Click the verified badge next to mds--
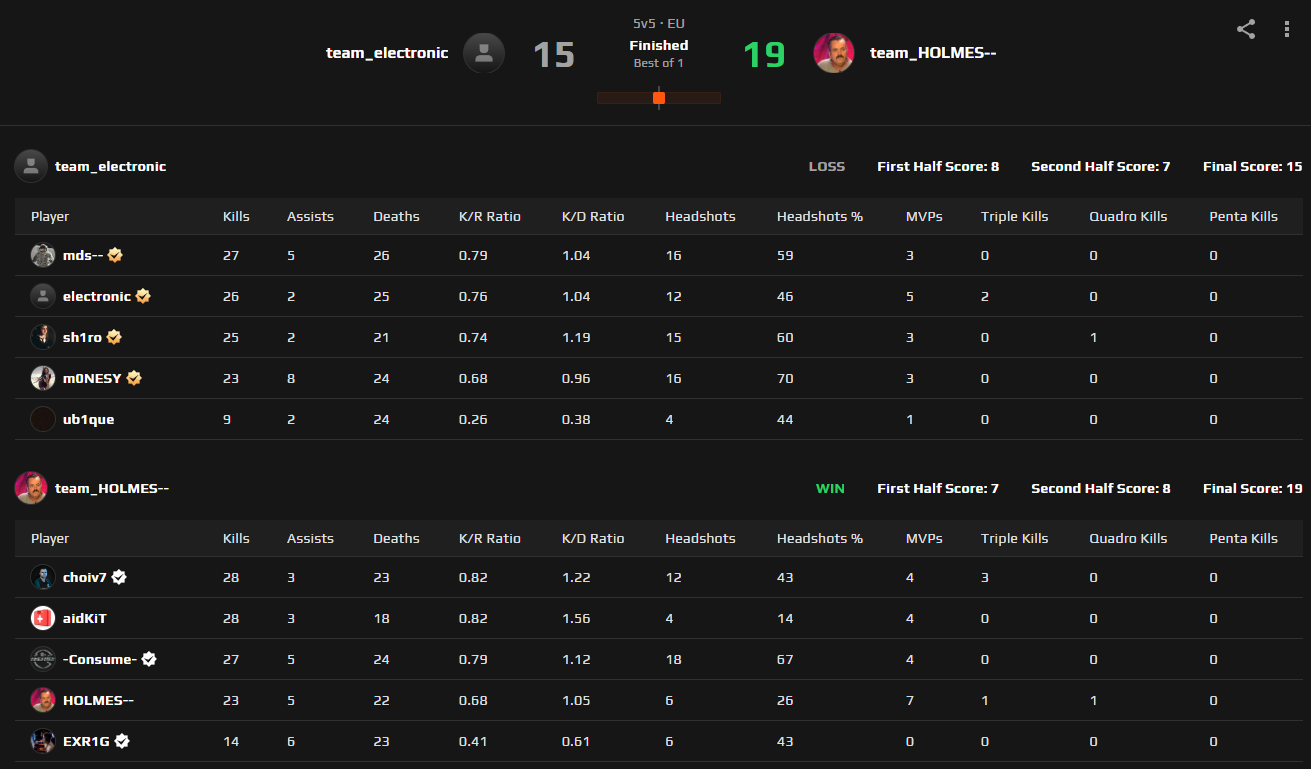The image size is (1311, 769). pos(114,255)
